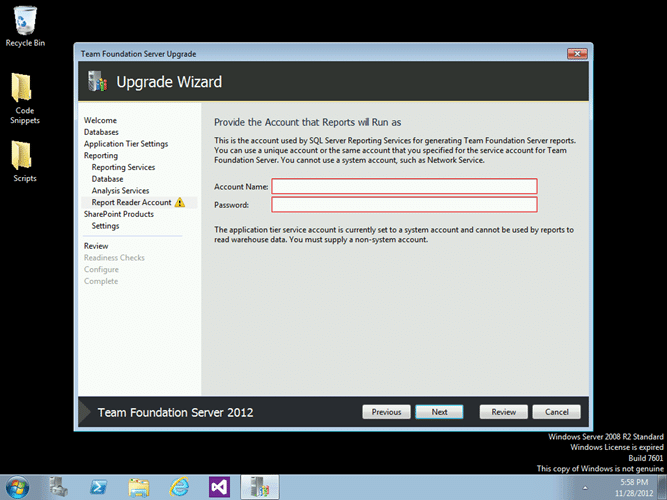Screen dimensions: 667x500
Task: Select the Code Snippets folder on desktop
Action: pos(25,98)
